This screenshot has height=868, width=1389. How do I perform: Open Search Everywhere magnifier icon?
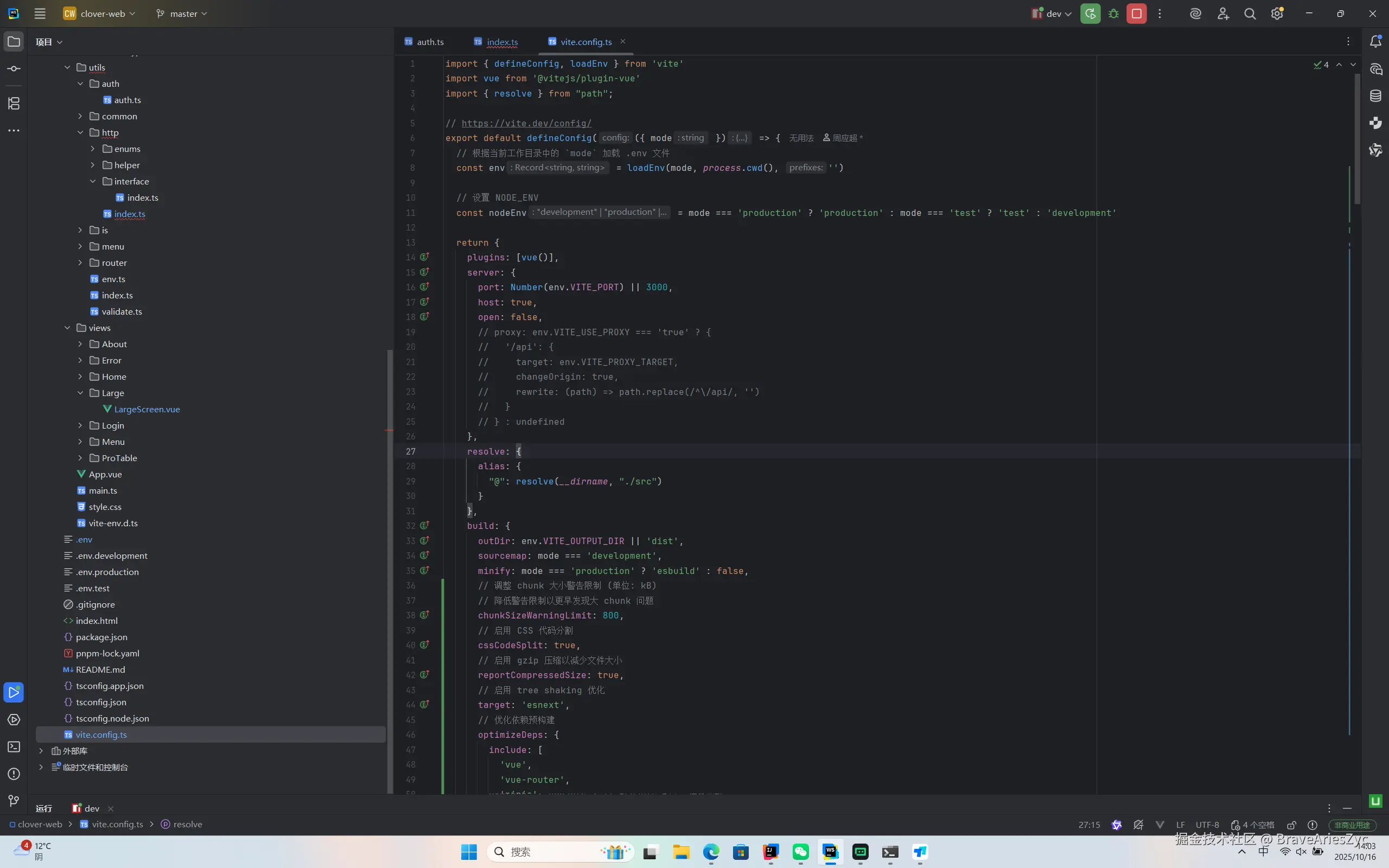1250,14
